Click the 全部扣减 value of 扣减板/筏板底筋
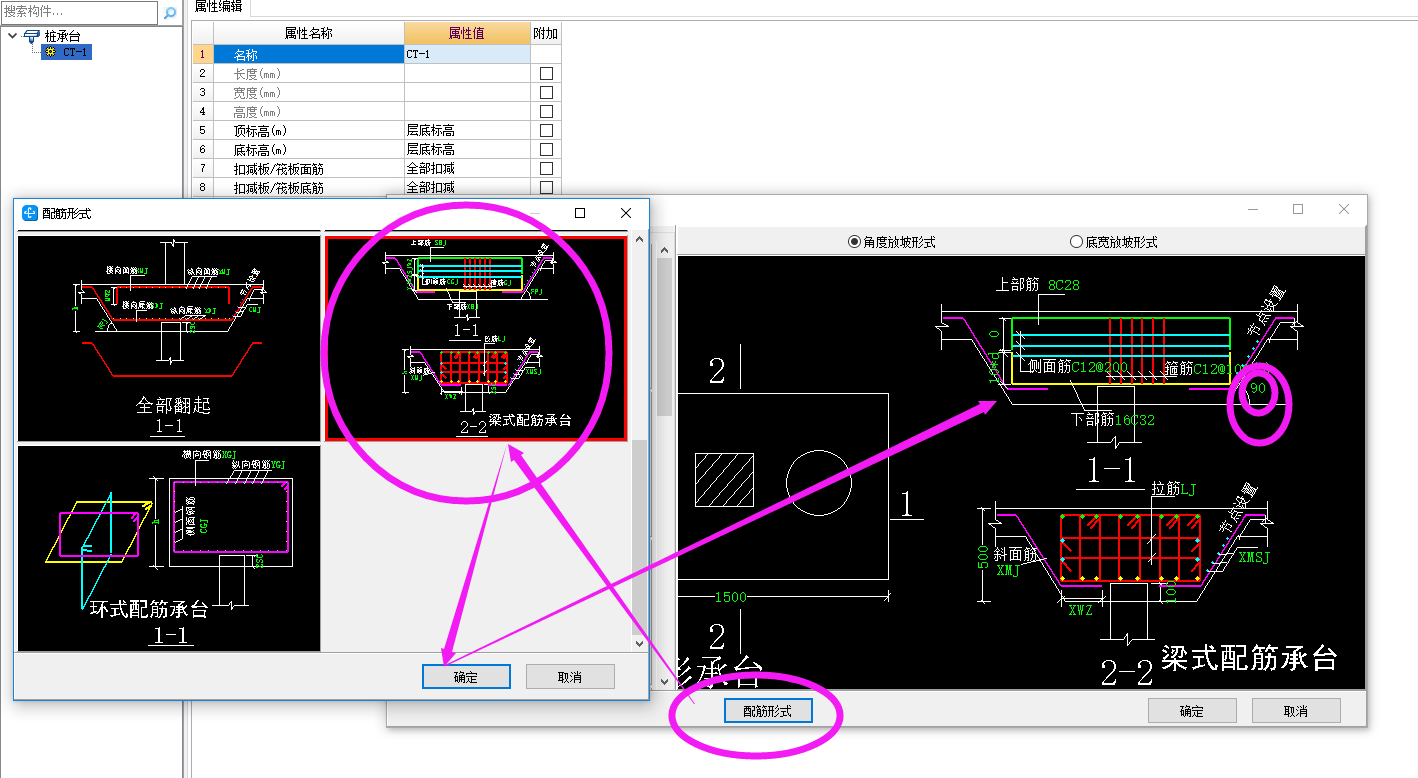Image resolution: width=1418 pixels, height=778 pixels. tap(467, 187)
